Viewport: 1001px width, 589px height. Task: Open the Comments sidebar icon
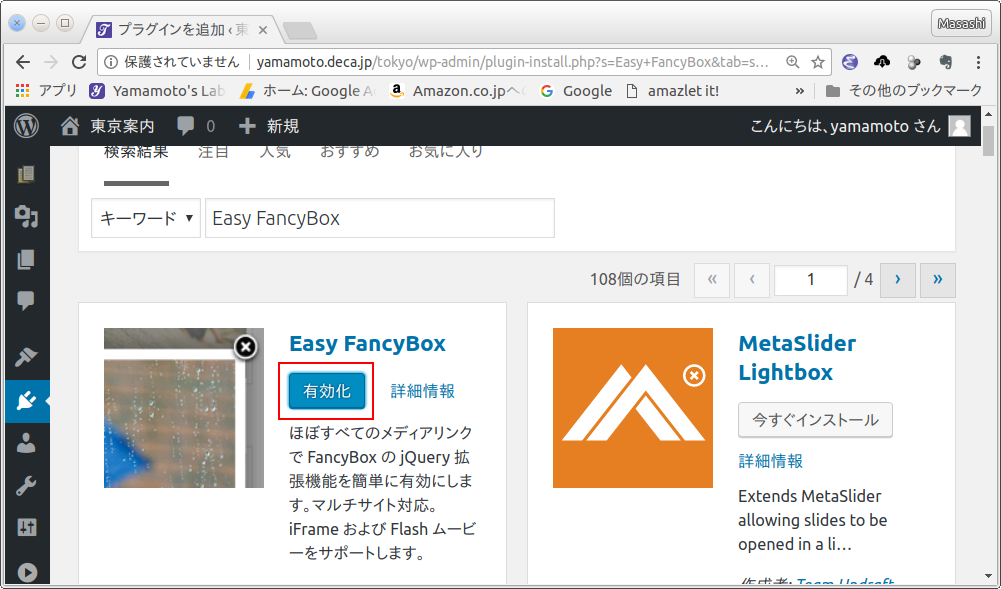26,301
